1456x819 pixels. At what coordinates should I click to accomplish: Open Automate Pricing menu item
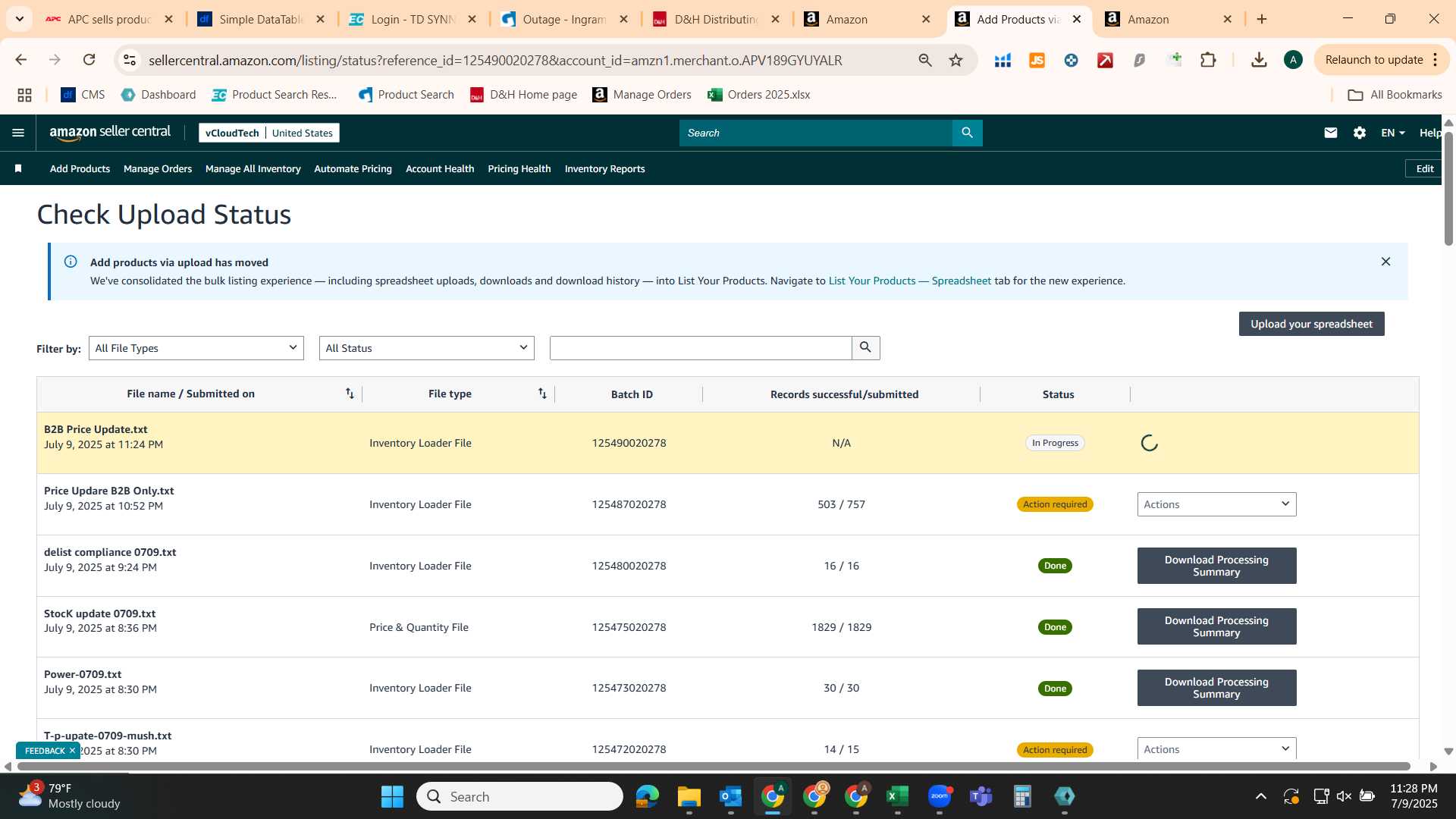353,168
